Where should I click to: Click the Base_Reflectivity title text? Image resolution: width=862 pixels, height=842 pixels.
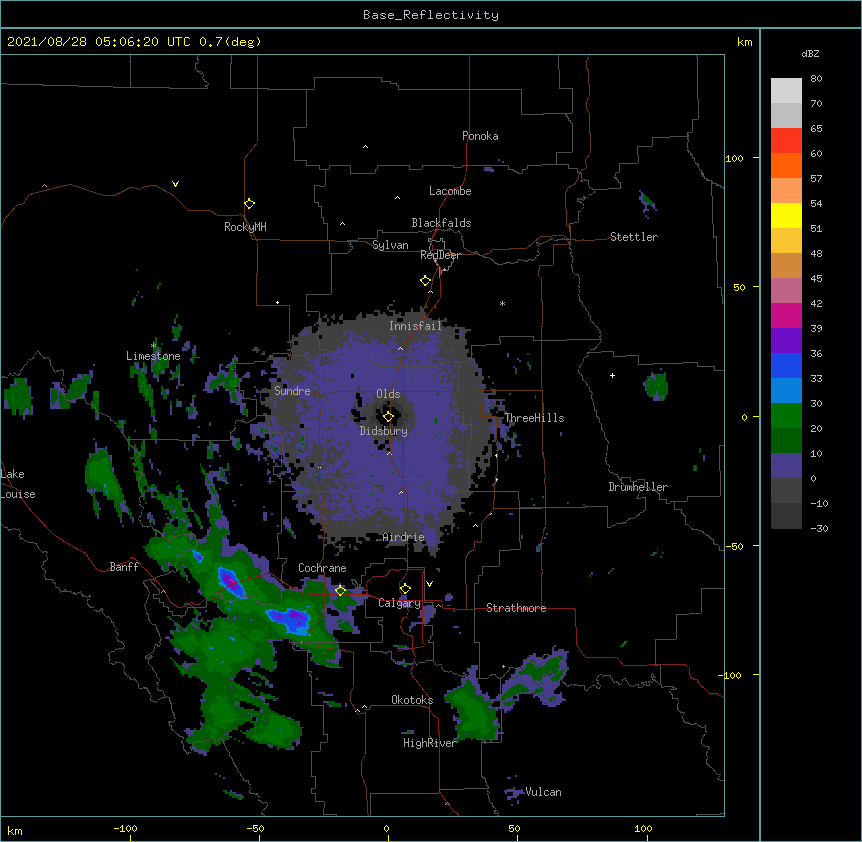click(x=431, y=15)
